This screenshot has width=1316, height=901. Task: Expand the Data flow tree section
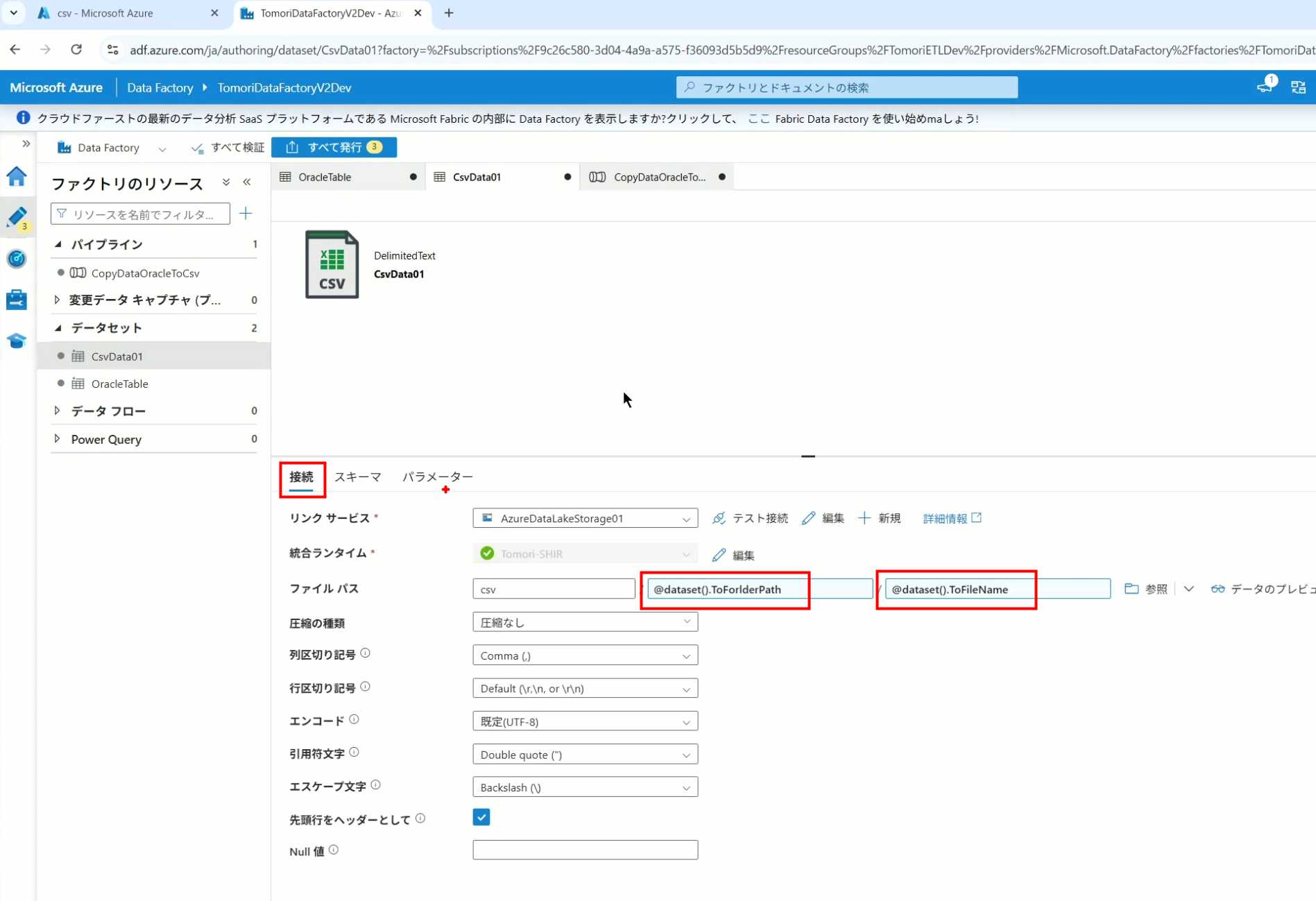pyautogui.click(x=58, y=411)
